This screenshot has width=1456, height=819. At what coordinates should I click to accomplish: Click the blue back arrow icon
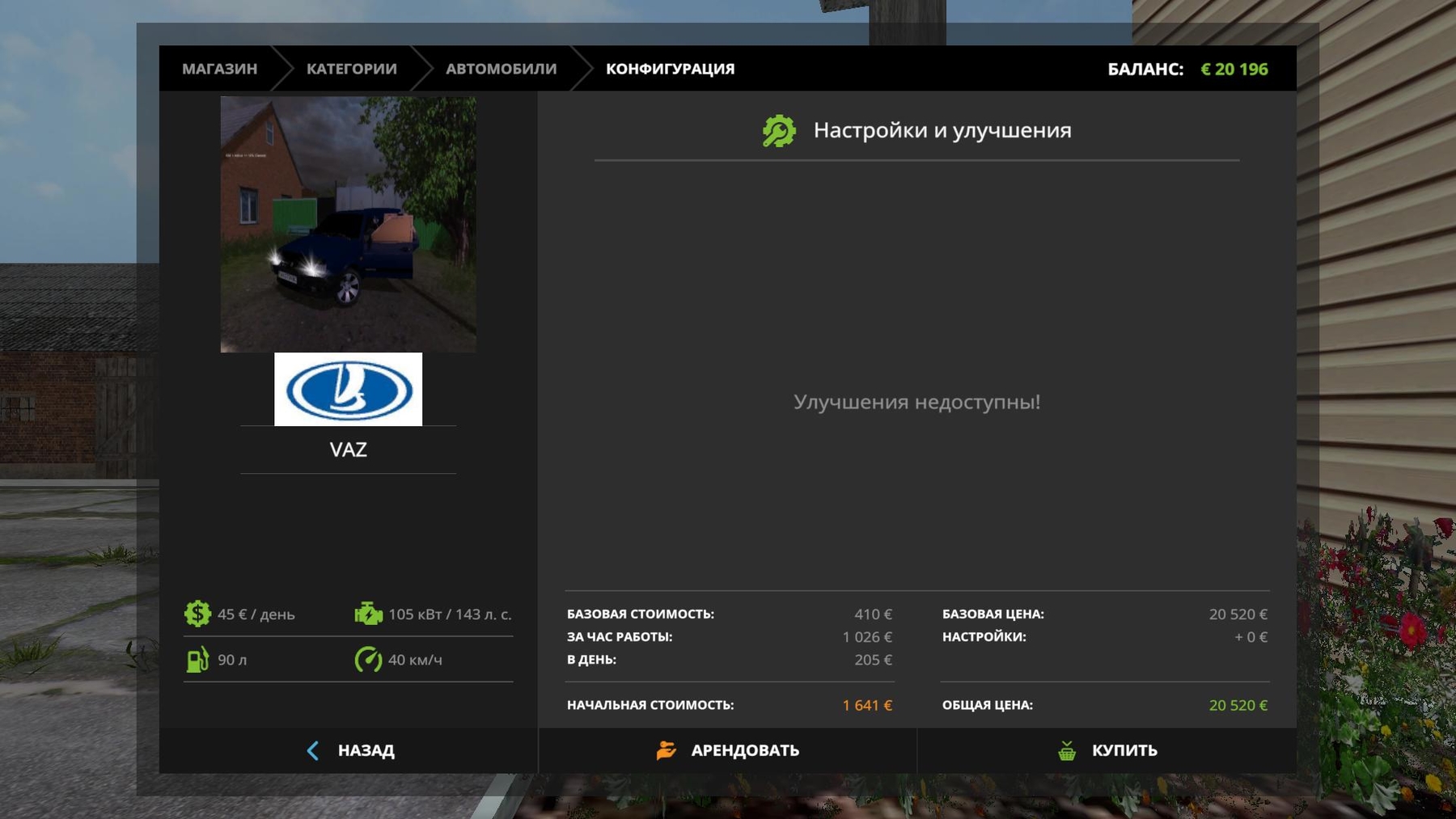pyautogui.click(x=313, y=750)
